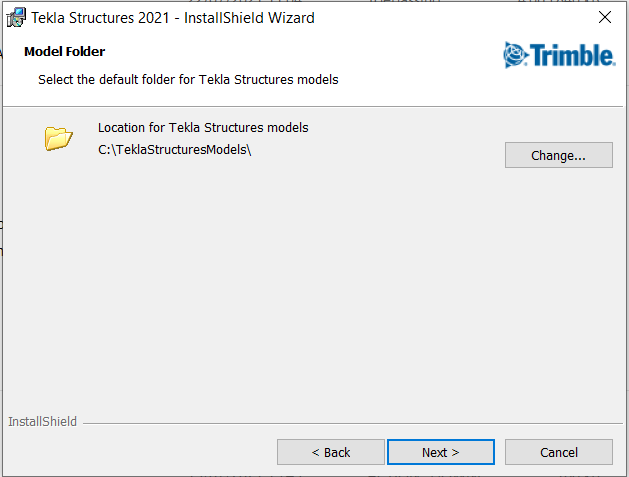Click the divider line beside InstallShield label
This screenshot has width=629, height=477.
tap(353, 423)
